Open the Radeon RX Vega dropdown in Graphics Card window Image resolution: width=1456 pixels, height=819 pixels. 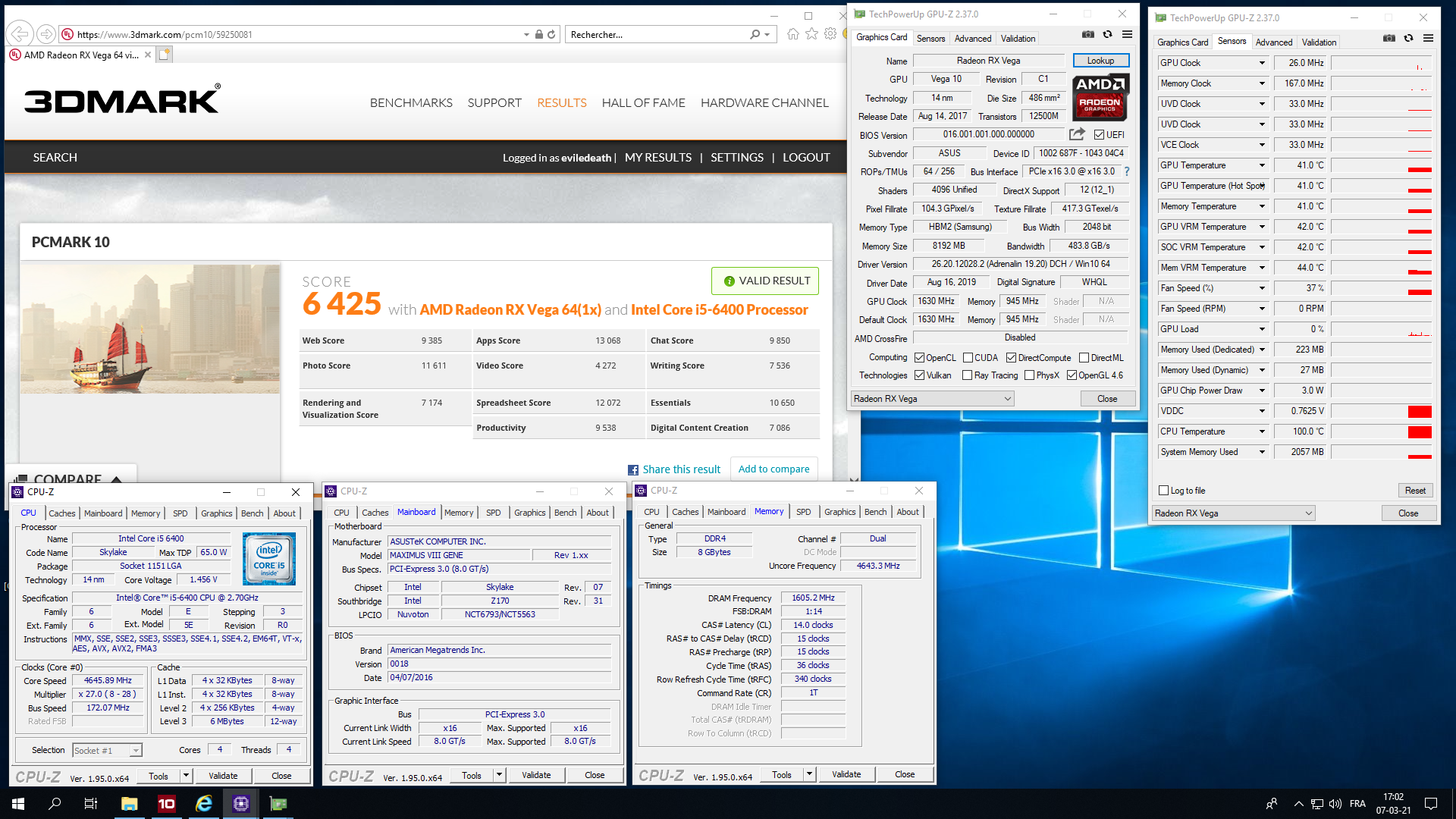tap(932, 399)
